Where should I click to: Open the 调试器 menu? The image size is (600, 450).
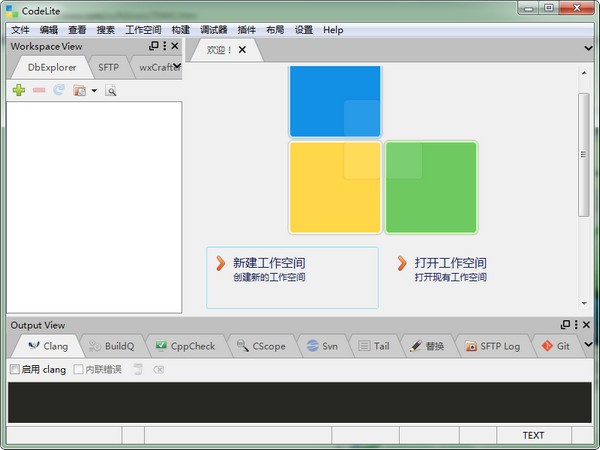214,30
